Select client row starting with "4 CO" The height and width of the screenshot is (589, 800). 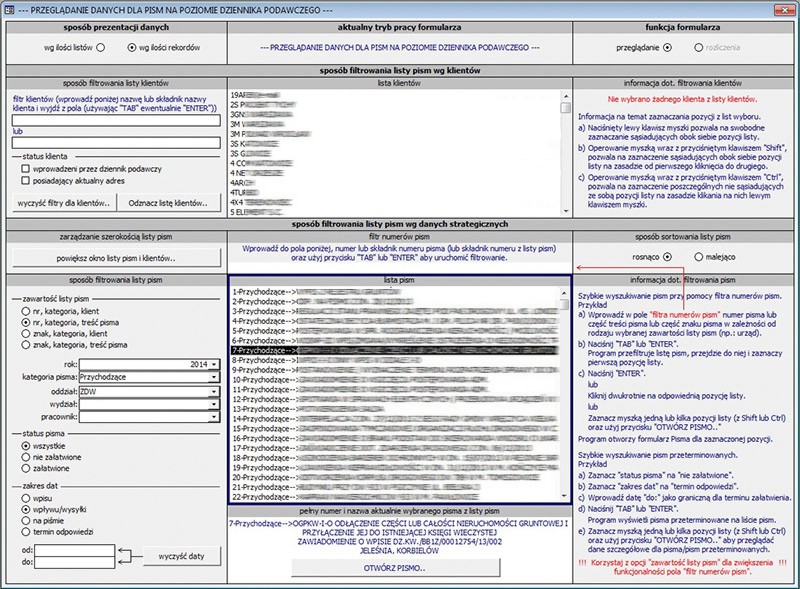[394, 163]
